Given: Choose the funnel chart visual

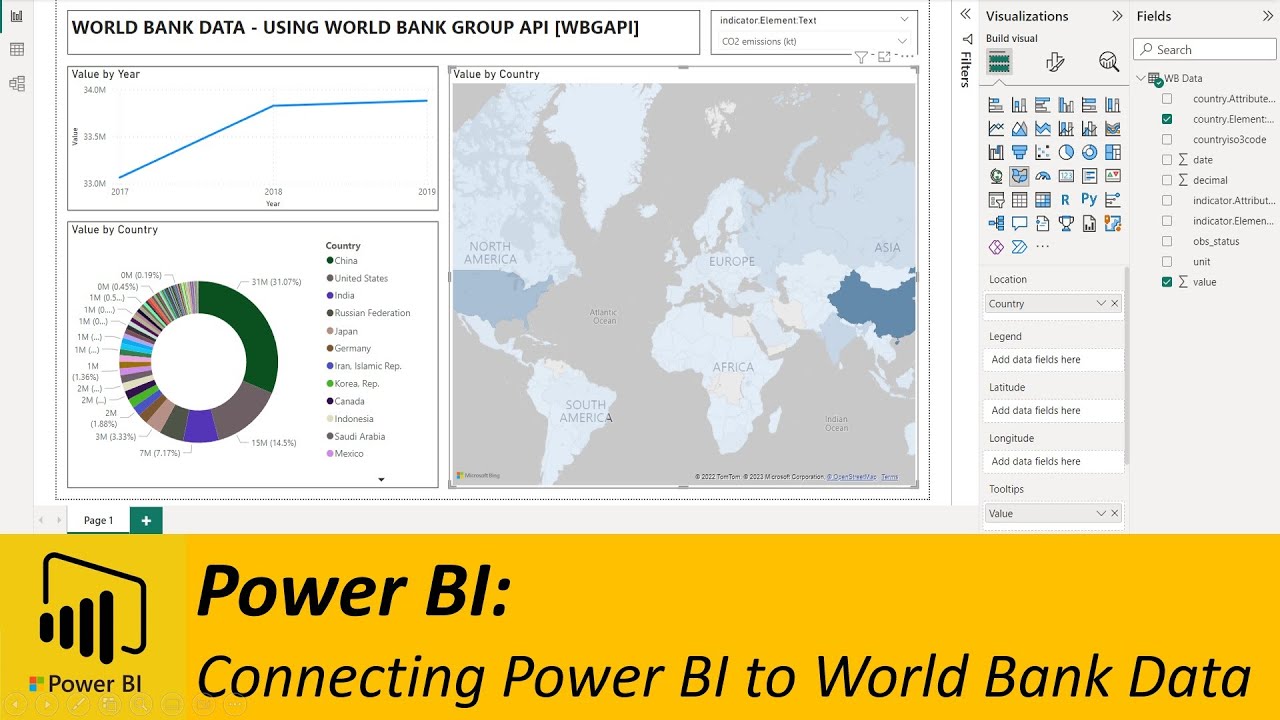Looking at the screenshot, I should click(1019, 152).
